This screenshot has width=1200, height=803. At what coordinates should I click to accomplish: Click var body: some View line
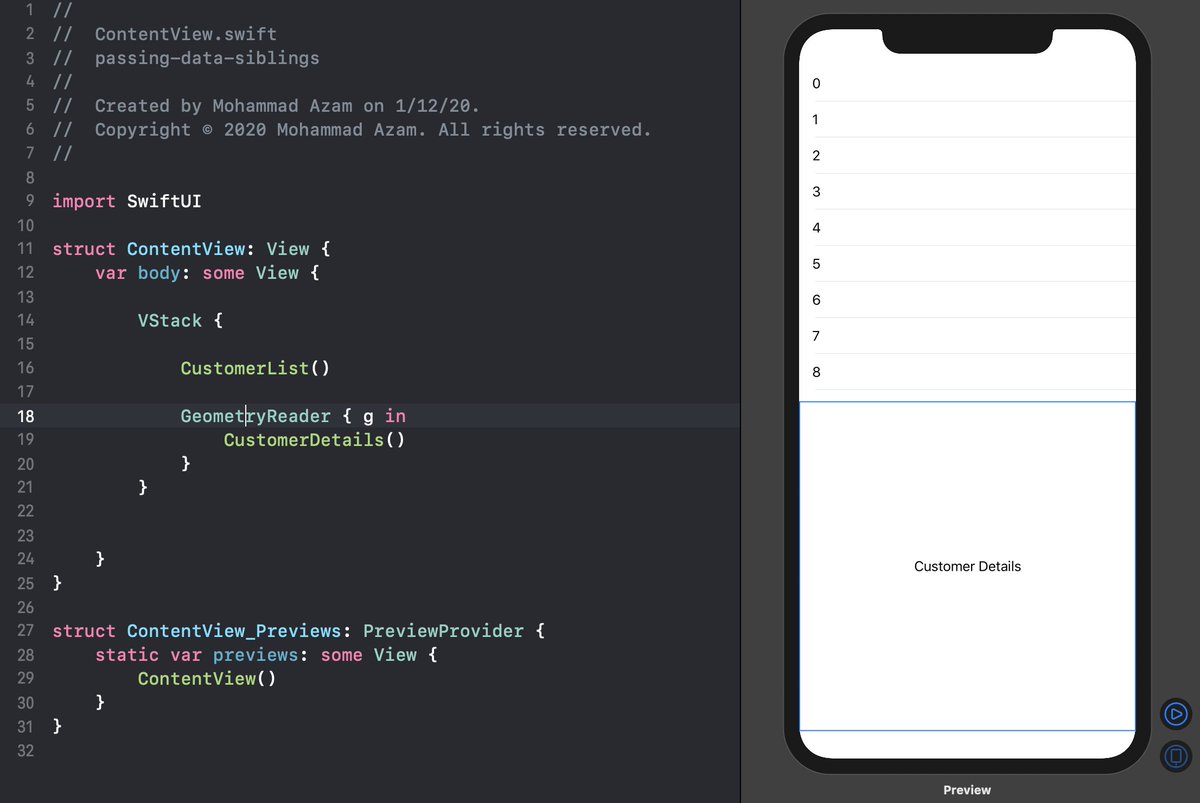click(x=207, y=272)
